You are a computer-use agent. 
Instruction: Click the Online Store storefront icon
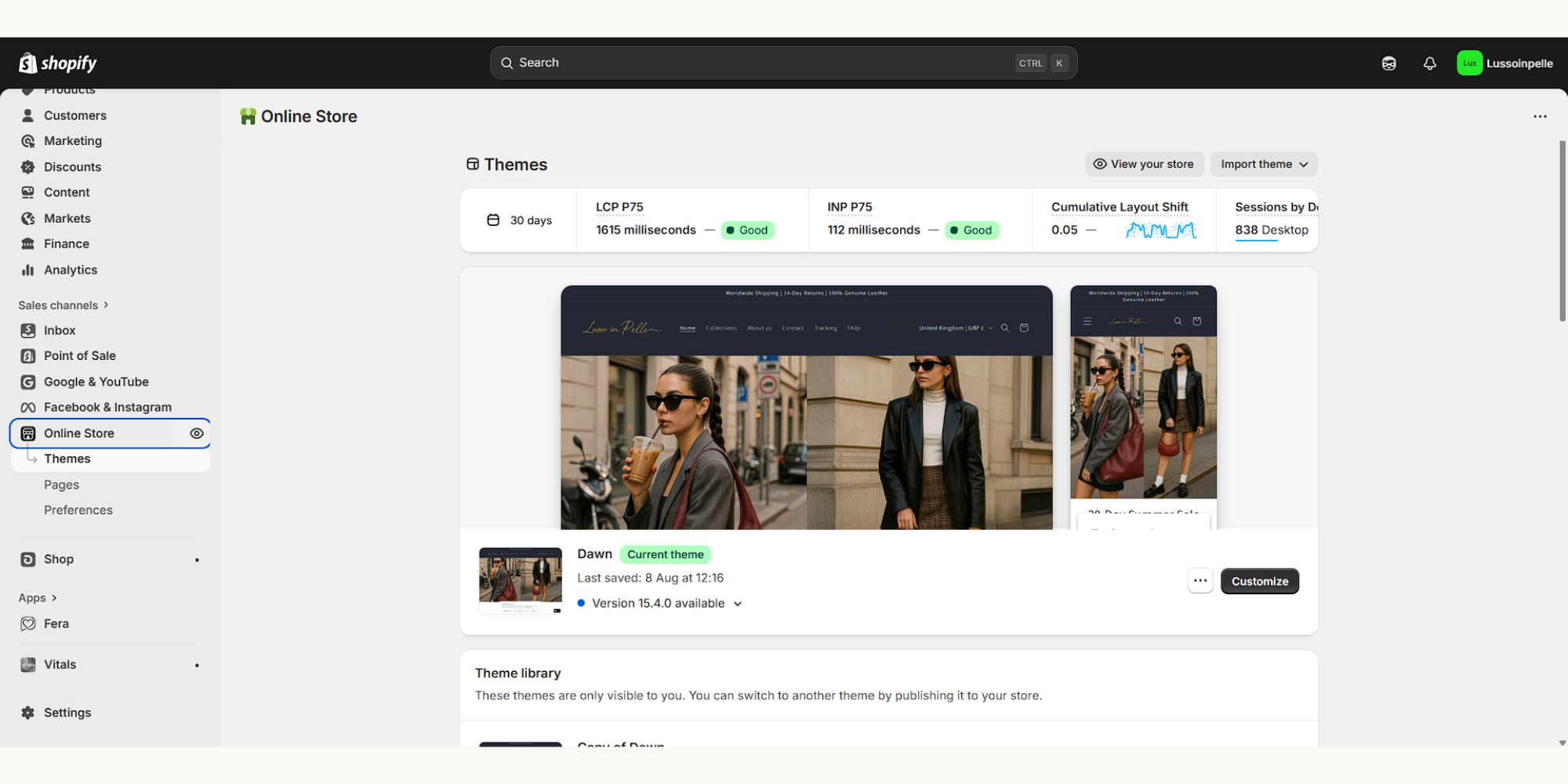(28, 434)
